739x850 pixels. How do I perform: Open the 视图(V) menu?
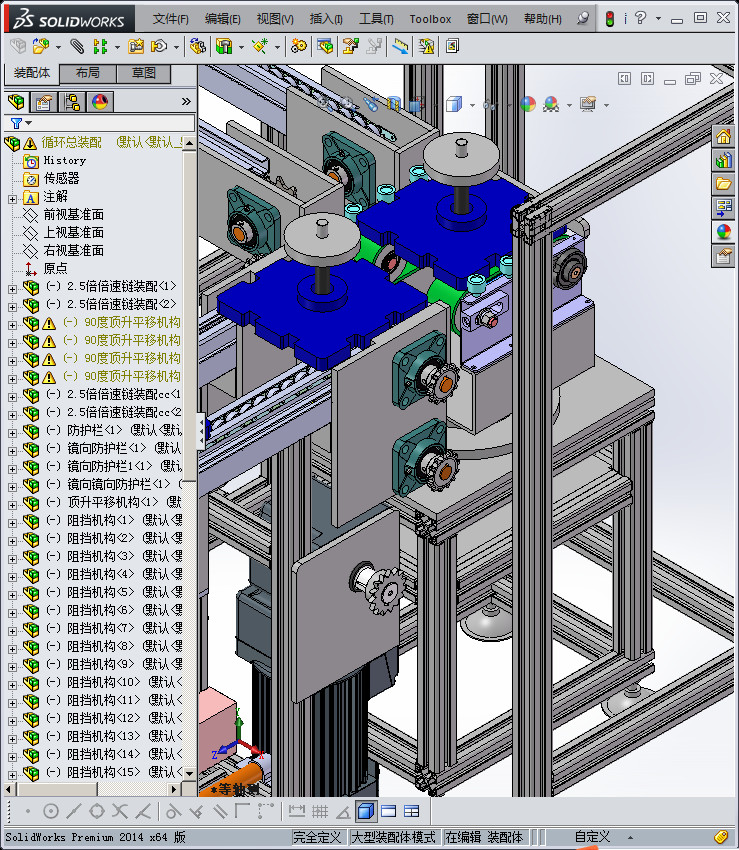tap(275, 20)
